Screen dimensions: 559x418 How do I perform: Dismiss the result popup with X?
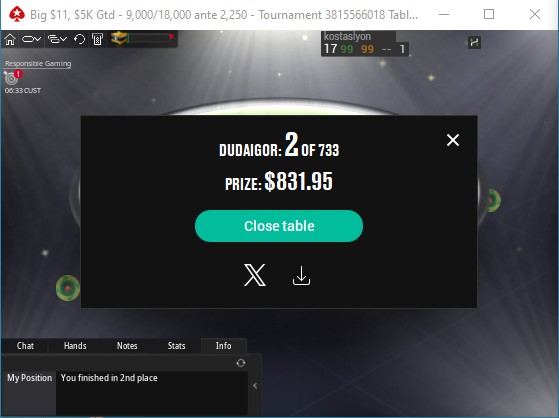453,140
